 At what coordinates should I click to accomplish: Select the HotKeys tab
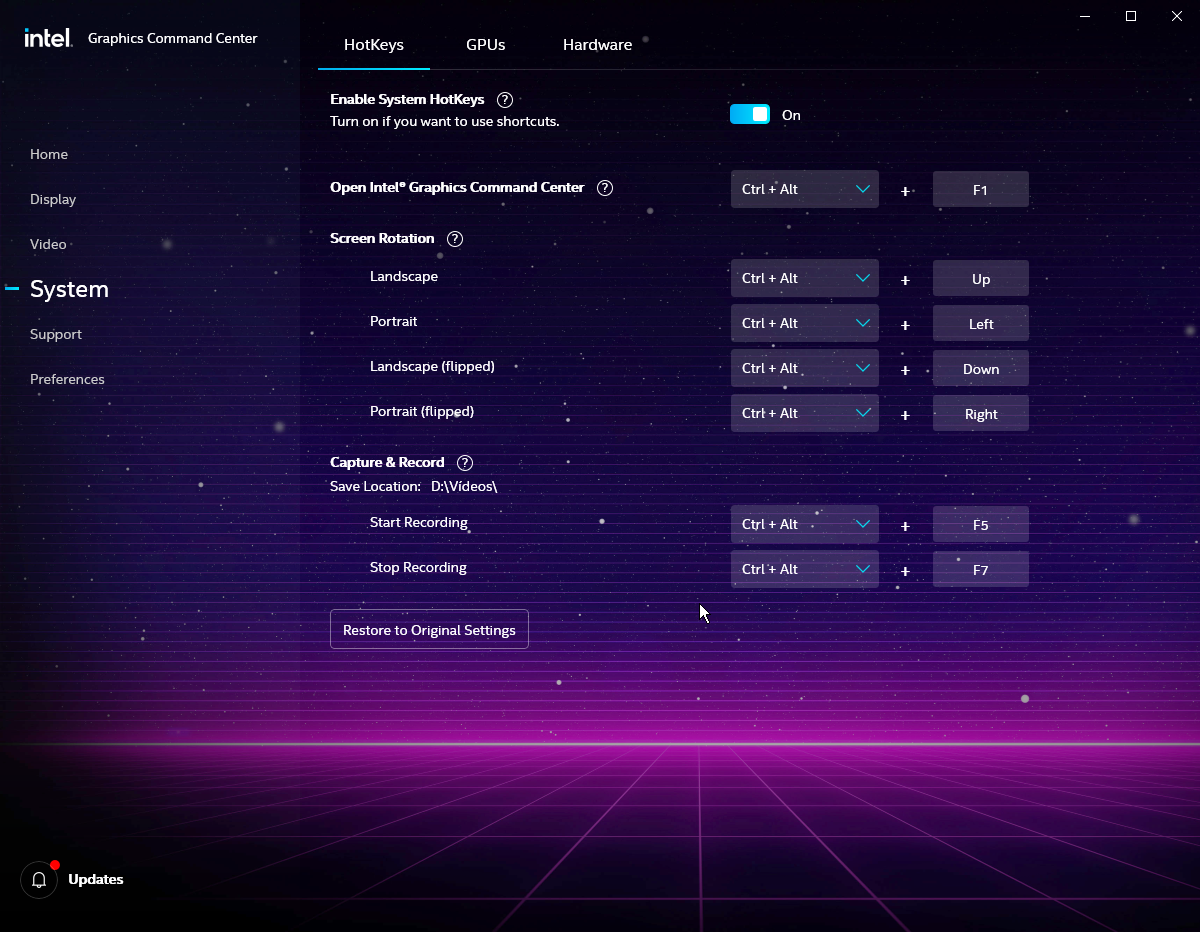pyautogui.click(x=374, y=45)
